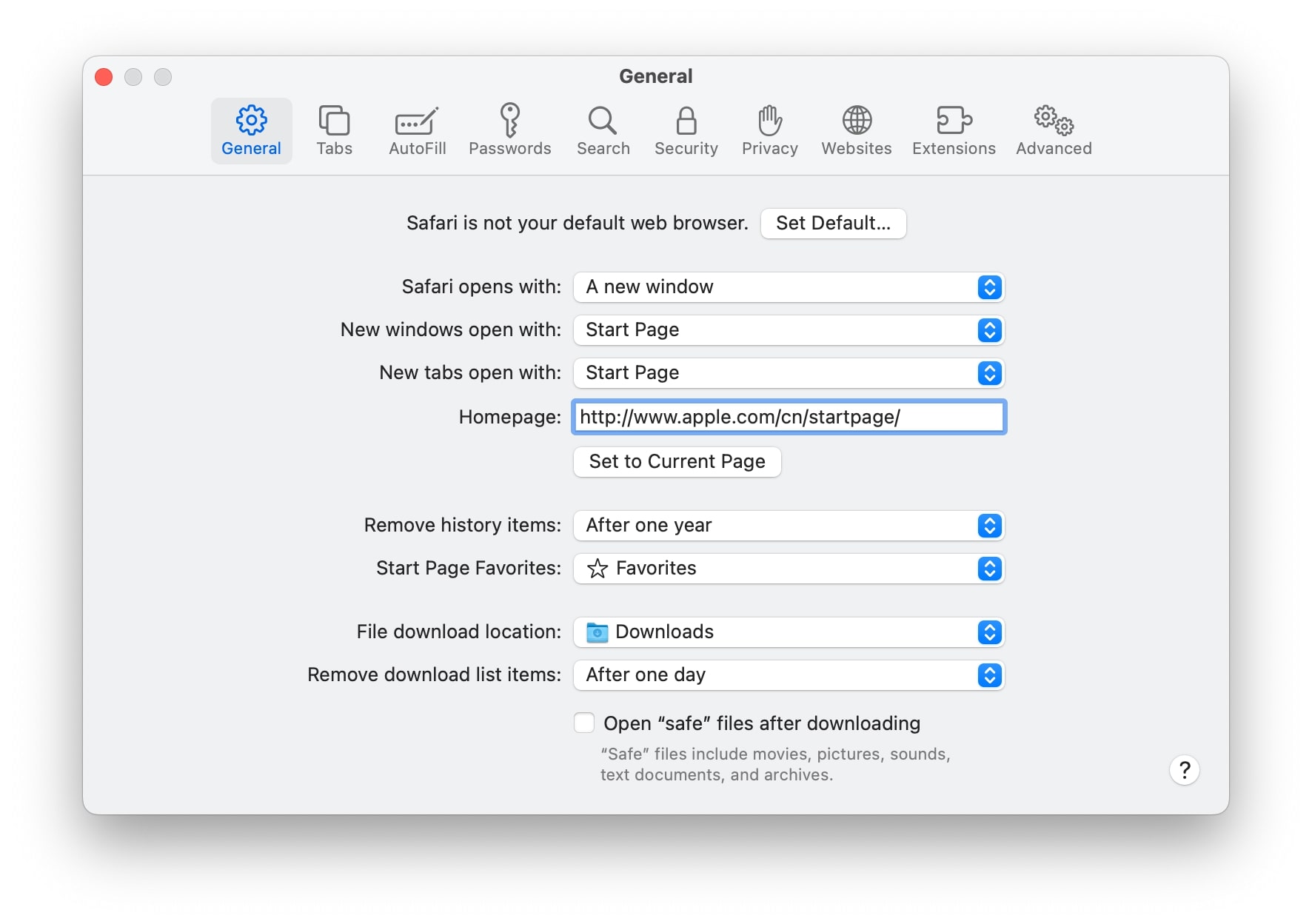Open the Security lock pane

686,131
